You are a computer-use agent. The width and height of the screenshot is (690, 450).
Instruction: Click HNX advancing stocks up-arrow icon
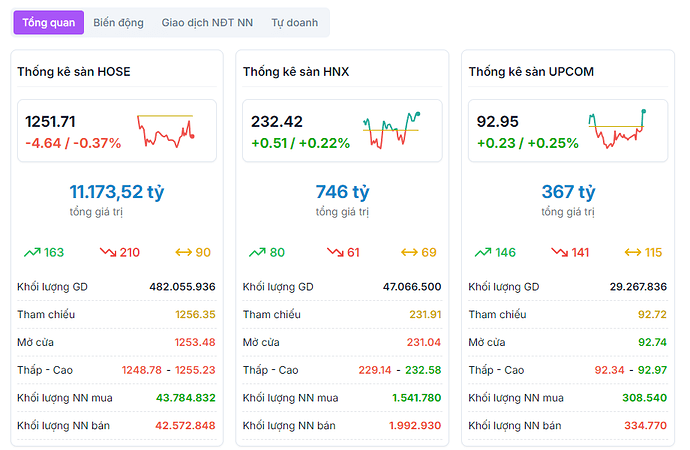point(257,252)
